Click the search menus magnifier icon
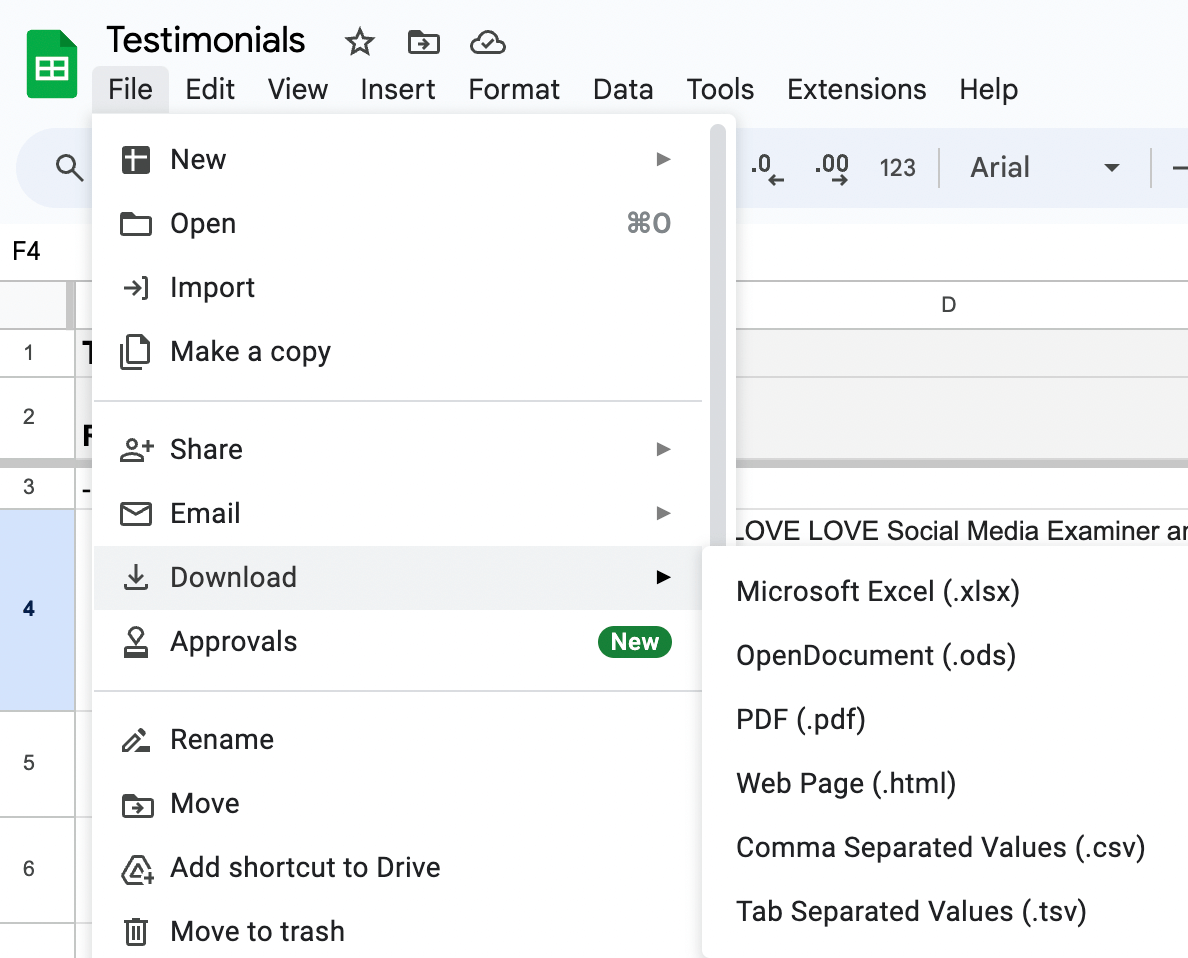1188x958 pixels. pyautogui.click(x=69, y=167)
